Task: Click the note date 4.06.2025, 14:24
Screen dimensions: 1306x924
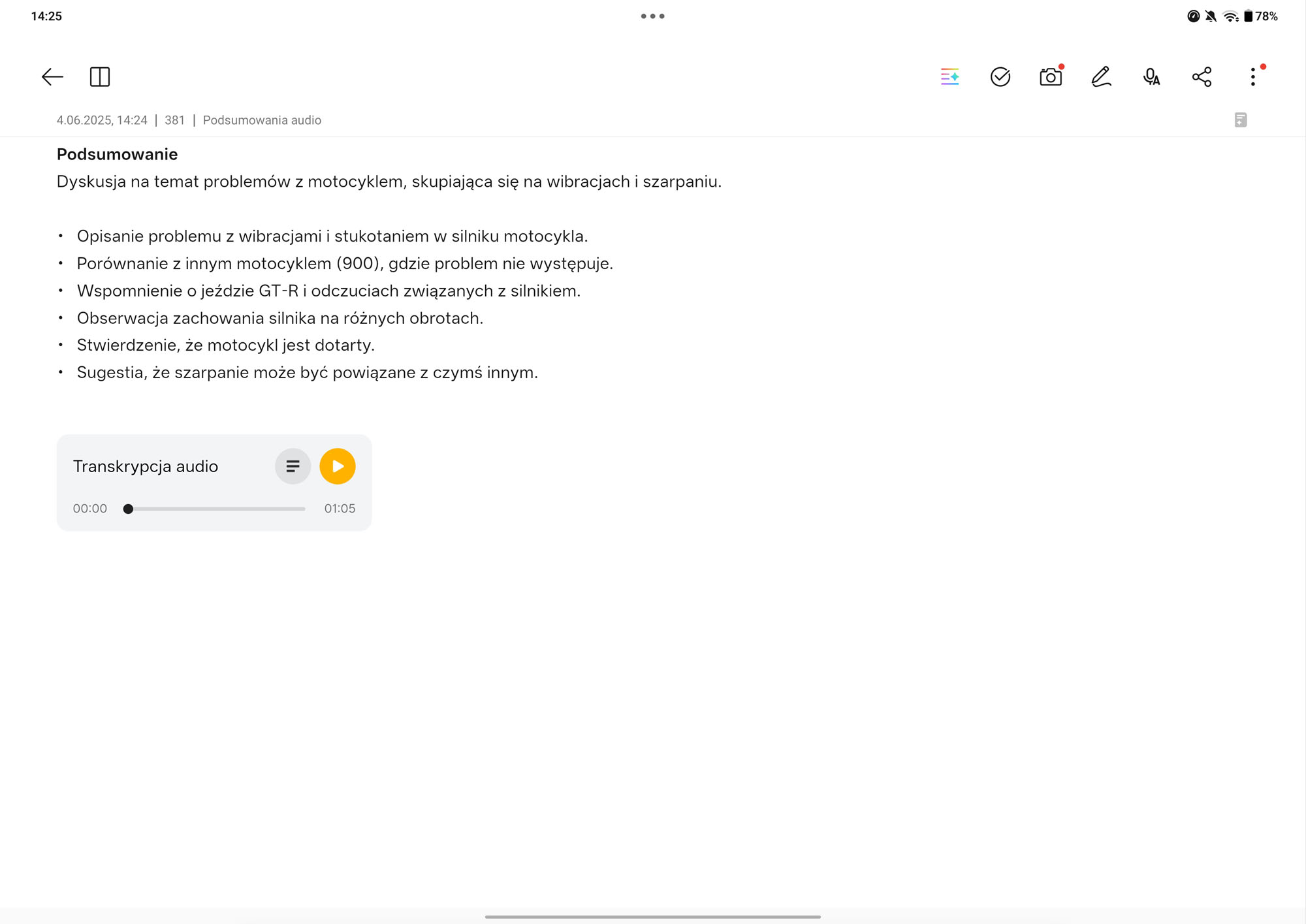Action: 102,120
